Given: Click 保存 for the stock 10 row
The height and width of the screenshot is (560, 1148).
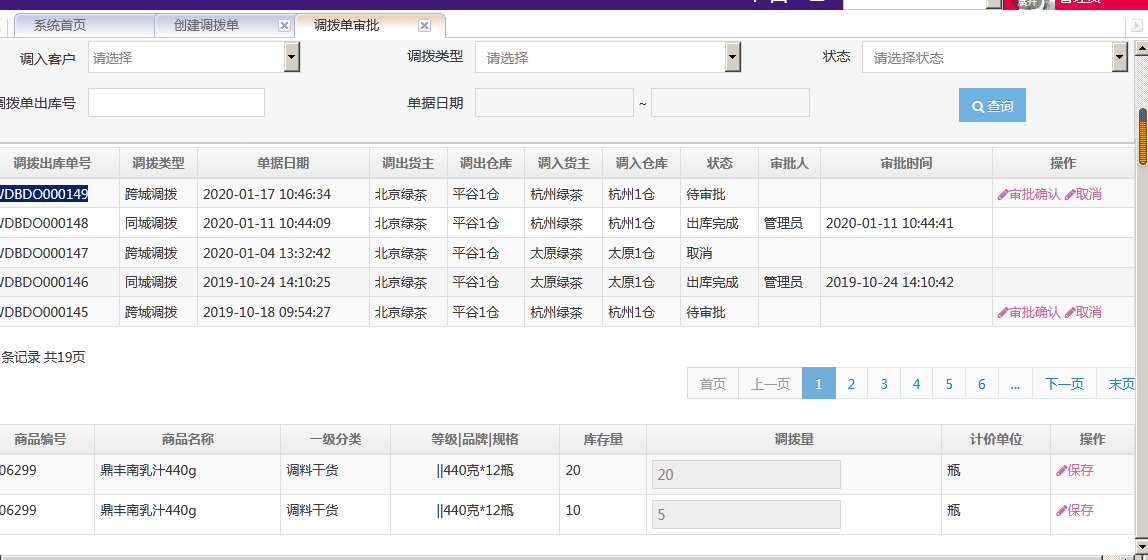Looking at the screenshot, I should point(1075,510).
